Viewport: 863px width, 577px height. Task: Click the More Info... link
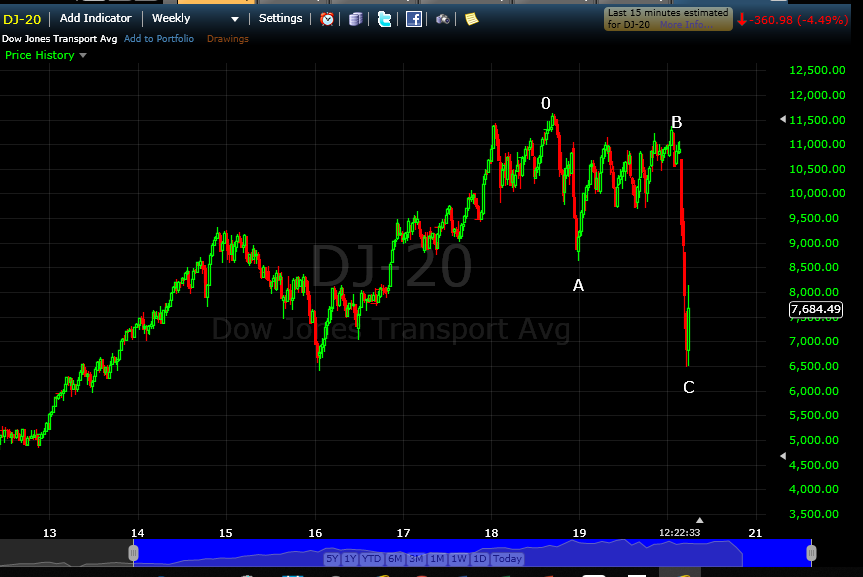coord(686,25)
